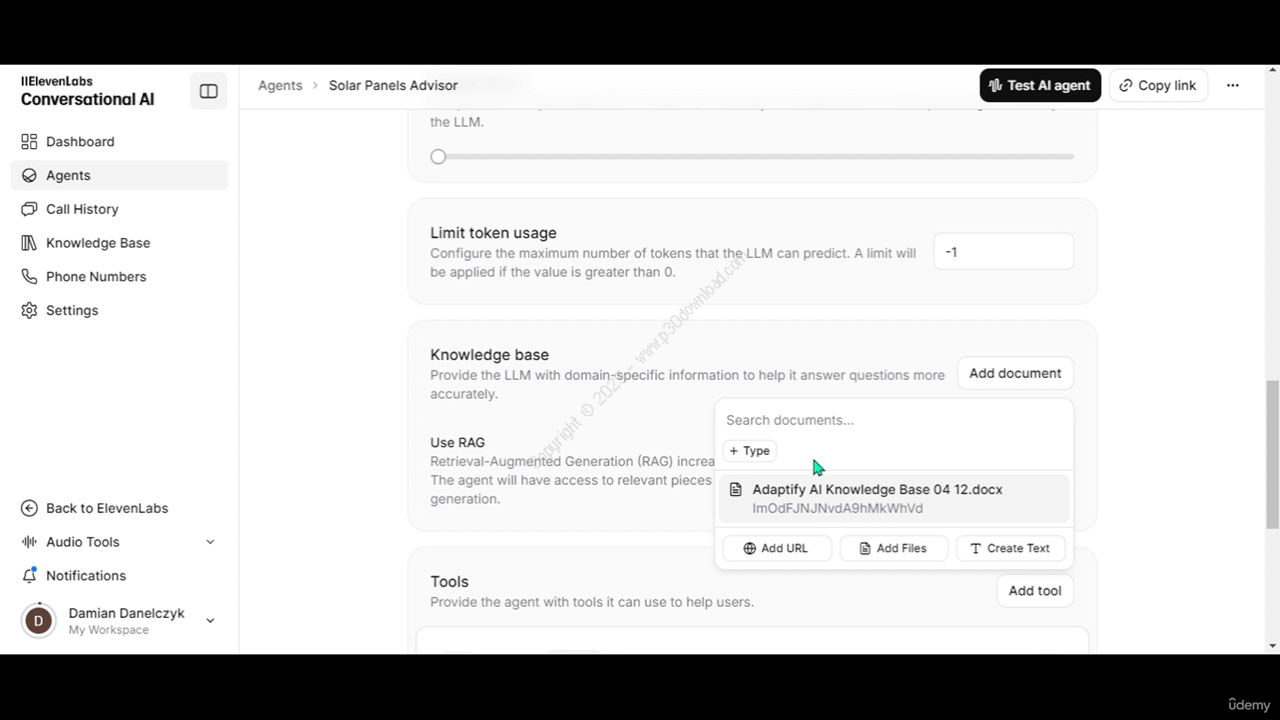Click the T icon in Create Text
Viewport: 1280px width, 720px height.
click(975, 548)
